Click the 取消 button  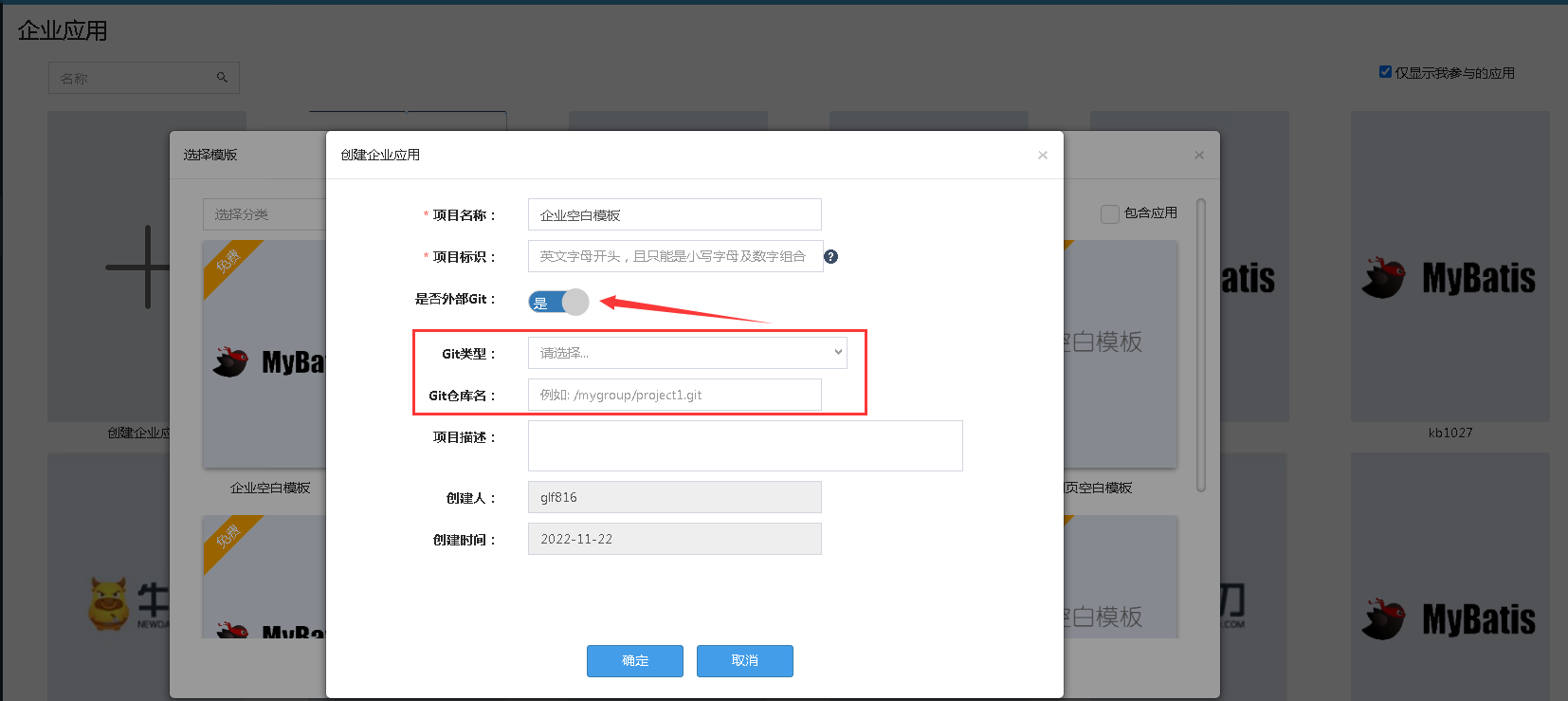point(744,660)
